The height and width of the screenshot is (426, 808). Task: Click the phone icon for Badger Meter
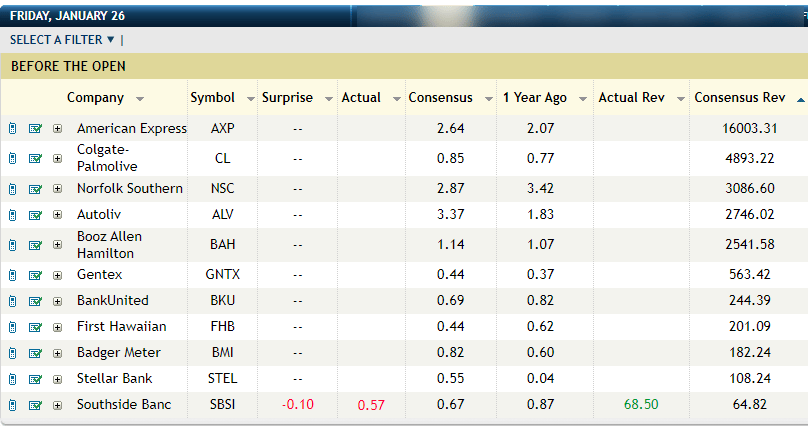coord(12,353)
